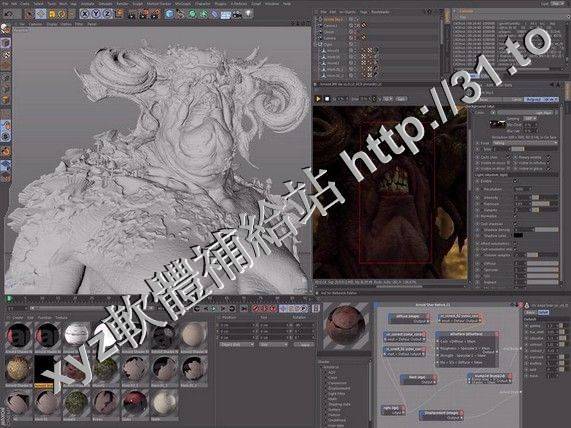Toggle the Z axis lock
The width and height of the screenshot is (571, 428).
pos(107,14)
